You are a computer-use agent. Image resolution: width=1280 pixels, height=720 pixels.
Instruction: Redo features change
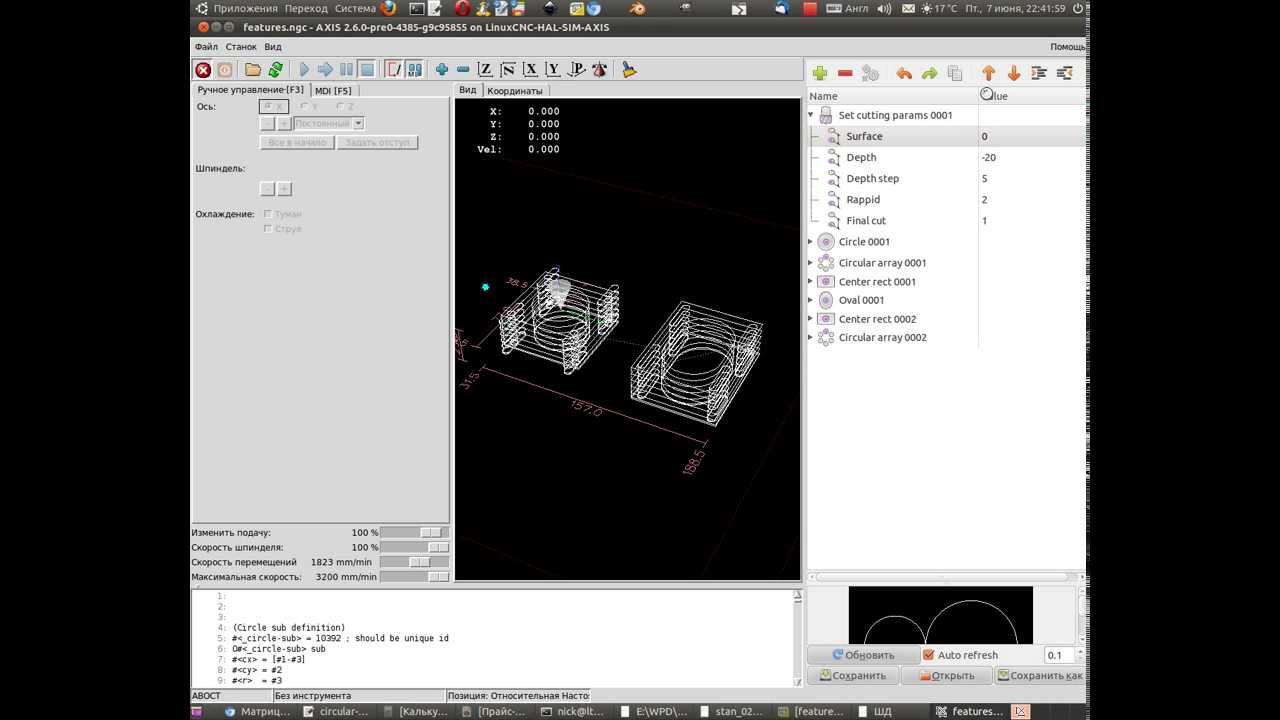[x=929, y=73]
